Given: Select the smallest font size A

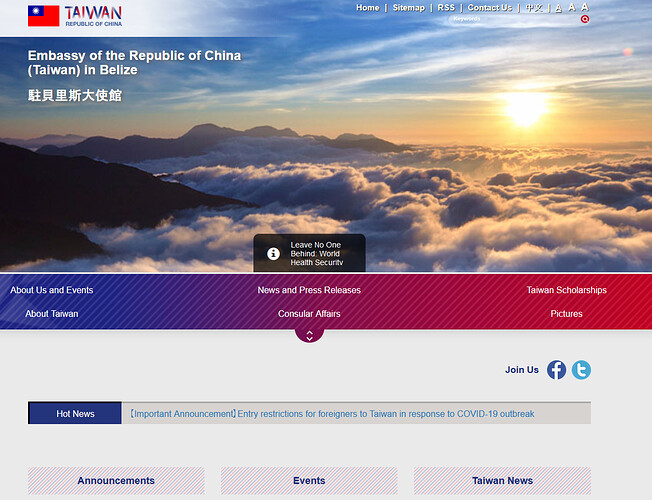Looking at the screenshot, I should 558,8.
